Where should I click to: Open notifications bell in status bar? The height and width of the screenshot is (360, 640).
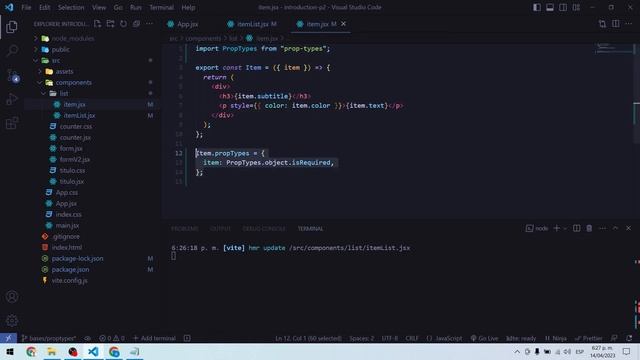click(629, 338)
